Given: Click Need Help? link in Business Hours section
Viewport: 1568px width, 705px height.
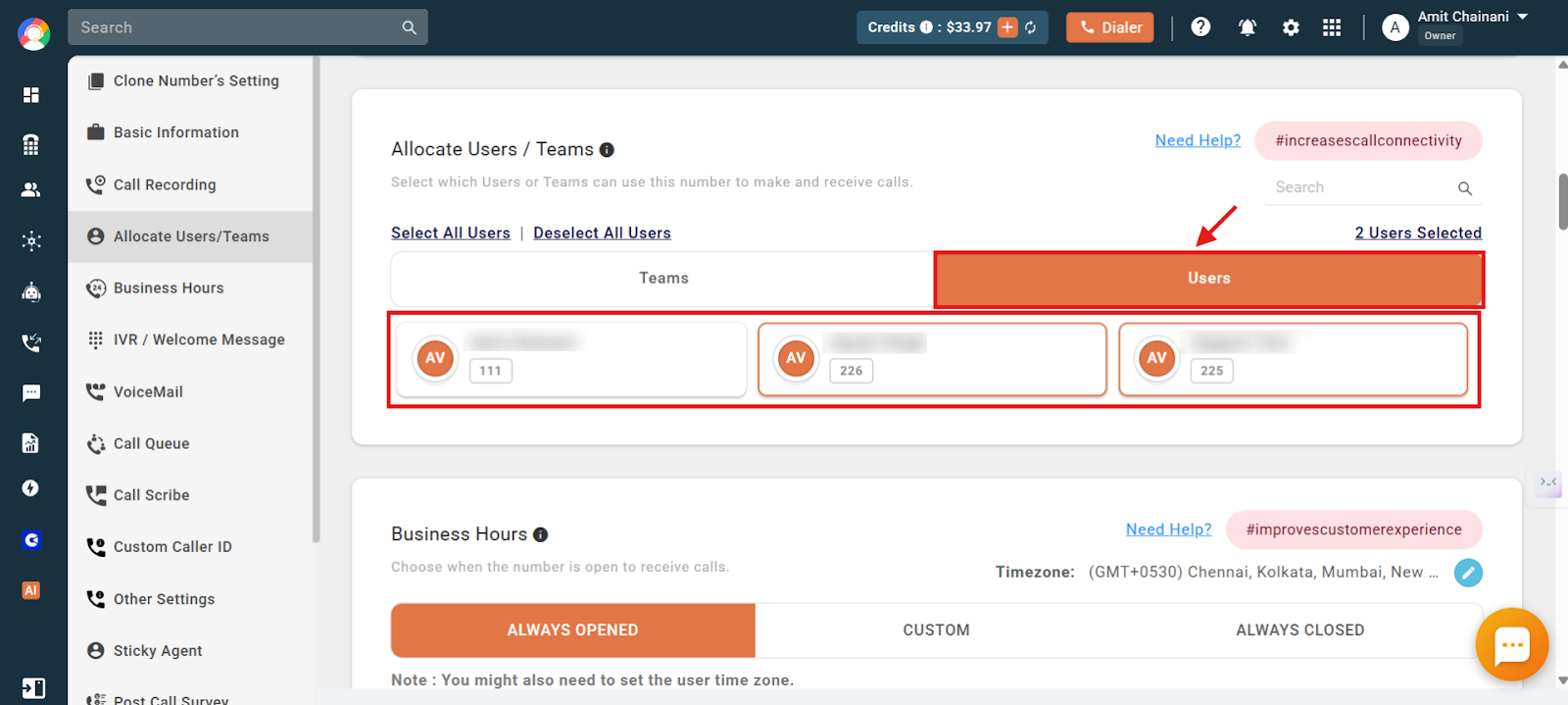Looking at the screenshot, I should (1168, 529).
